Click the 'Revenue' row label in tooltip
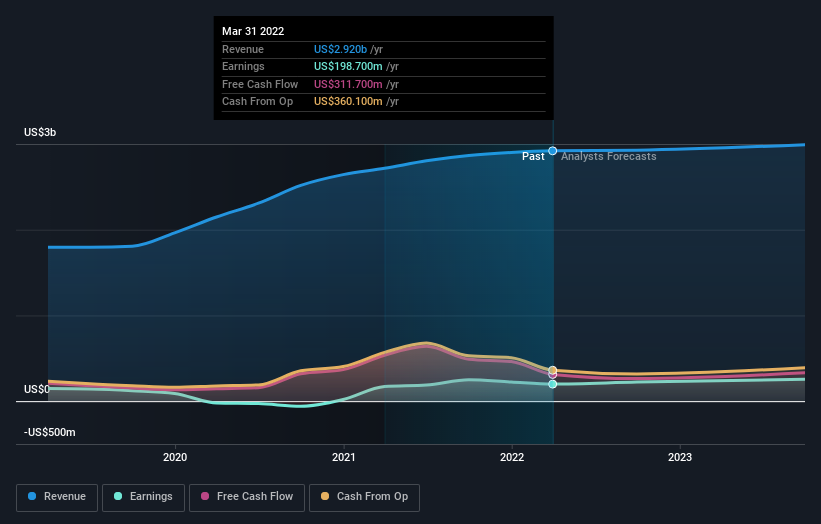 tap(242, 49)
